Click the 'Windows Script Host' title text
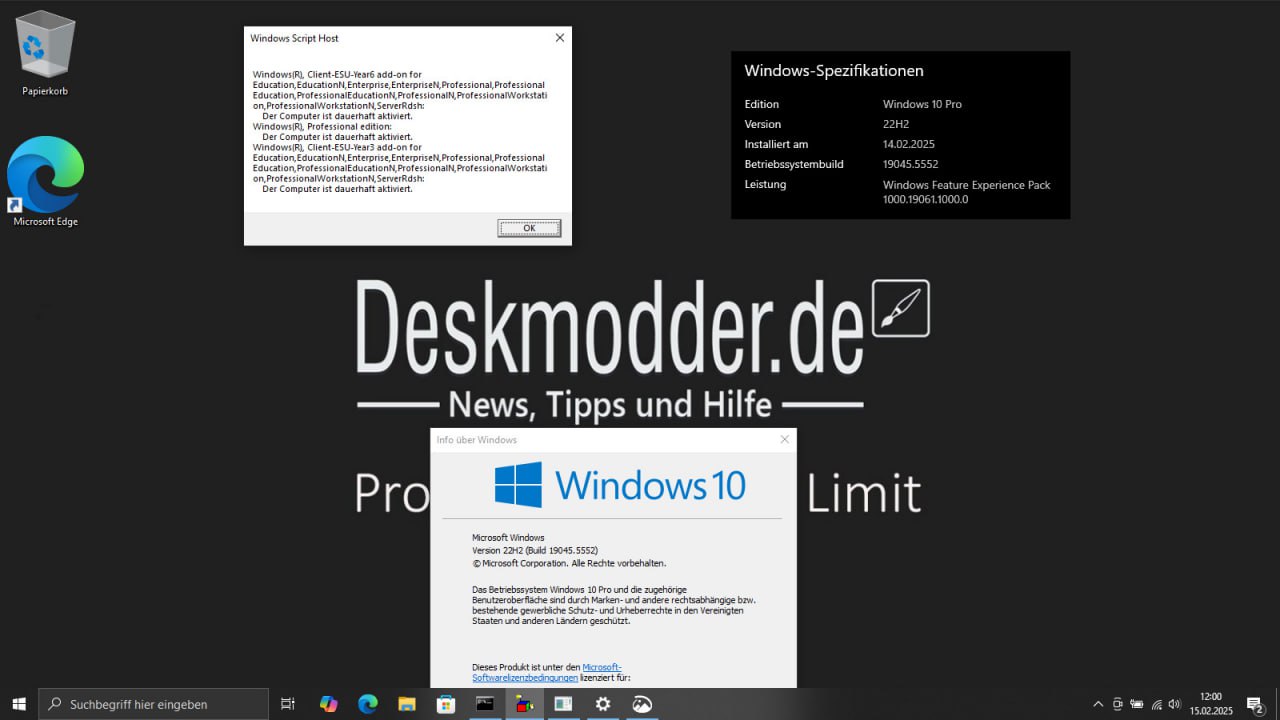Image resolution: width=1280 pixels, height=720 pixels. [x=294, y=38]
